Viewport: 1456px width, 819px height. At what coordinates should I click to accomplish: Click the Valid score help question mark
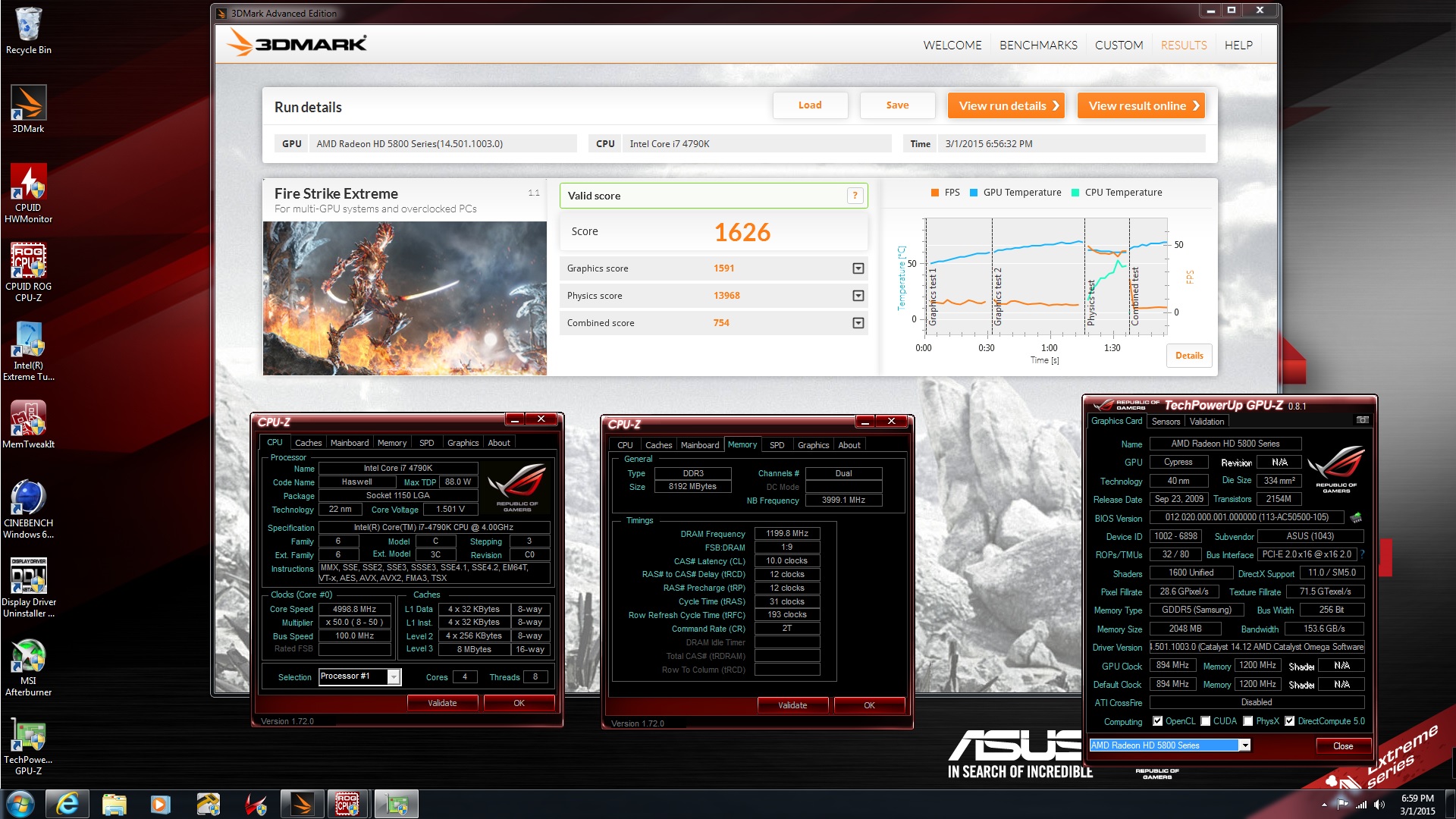click(x=855, y=196)
